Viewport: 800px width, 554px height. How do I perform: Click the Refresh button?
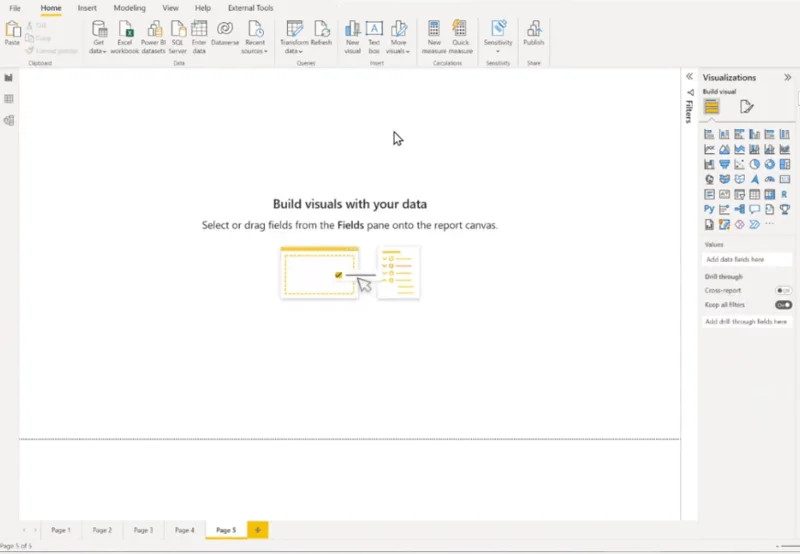point(321,34)
